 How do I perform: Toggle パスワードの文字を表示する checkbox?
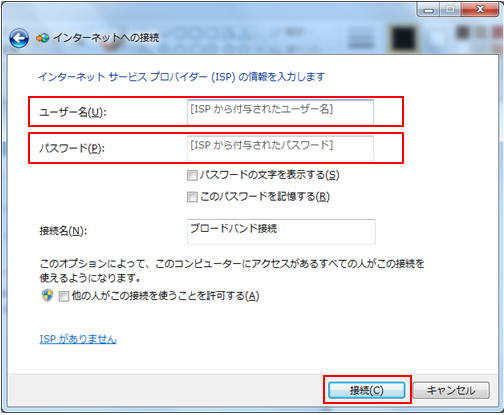point(192,175)
